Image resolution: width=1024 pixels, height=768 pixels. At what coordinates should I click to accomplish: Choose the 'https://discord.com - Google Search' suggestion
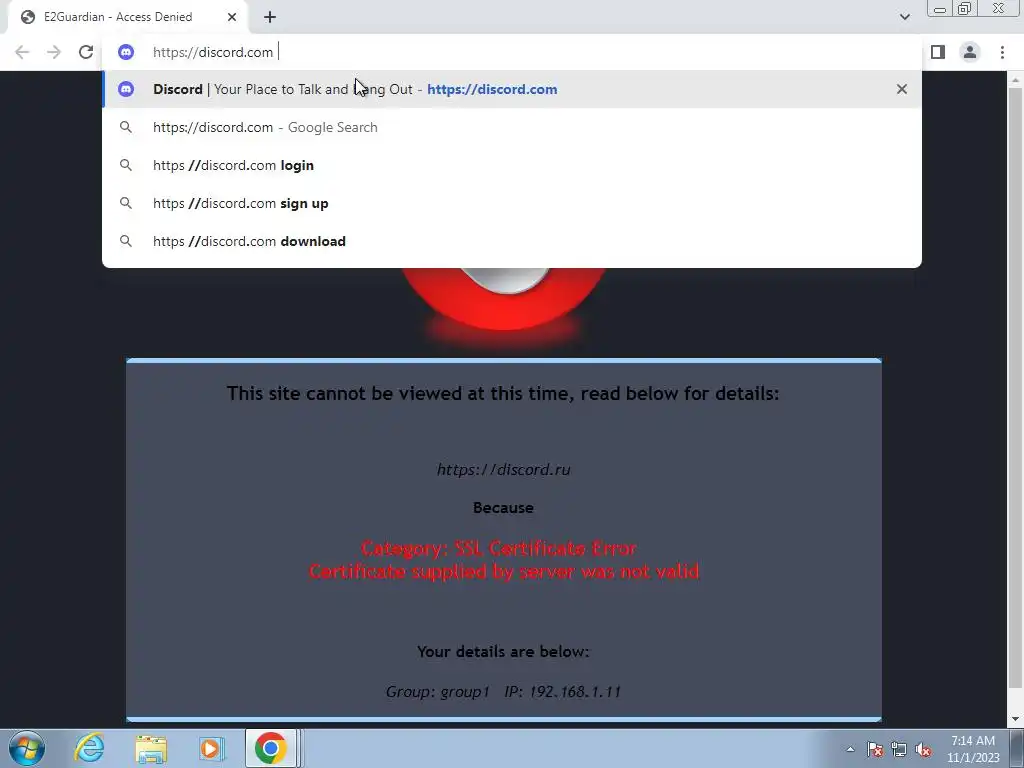[512, 127]
